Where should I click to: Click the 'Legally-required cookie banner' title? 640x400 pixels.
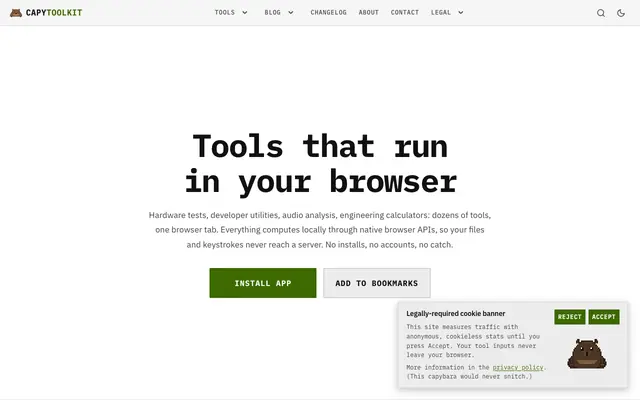456,313
